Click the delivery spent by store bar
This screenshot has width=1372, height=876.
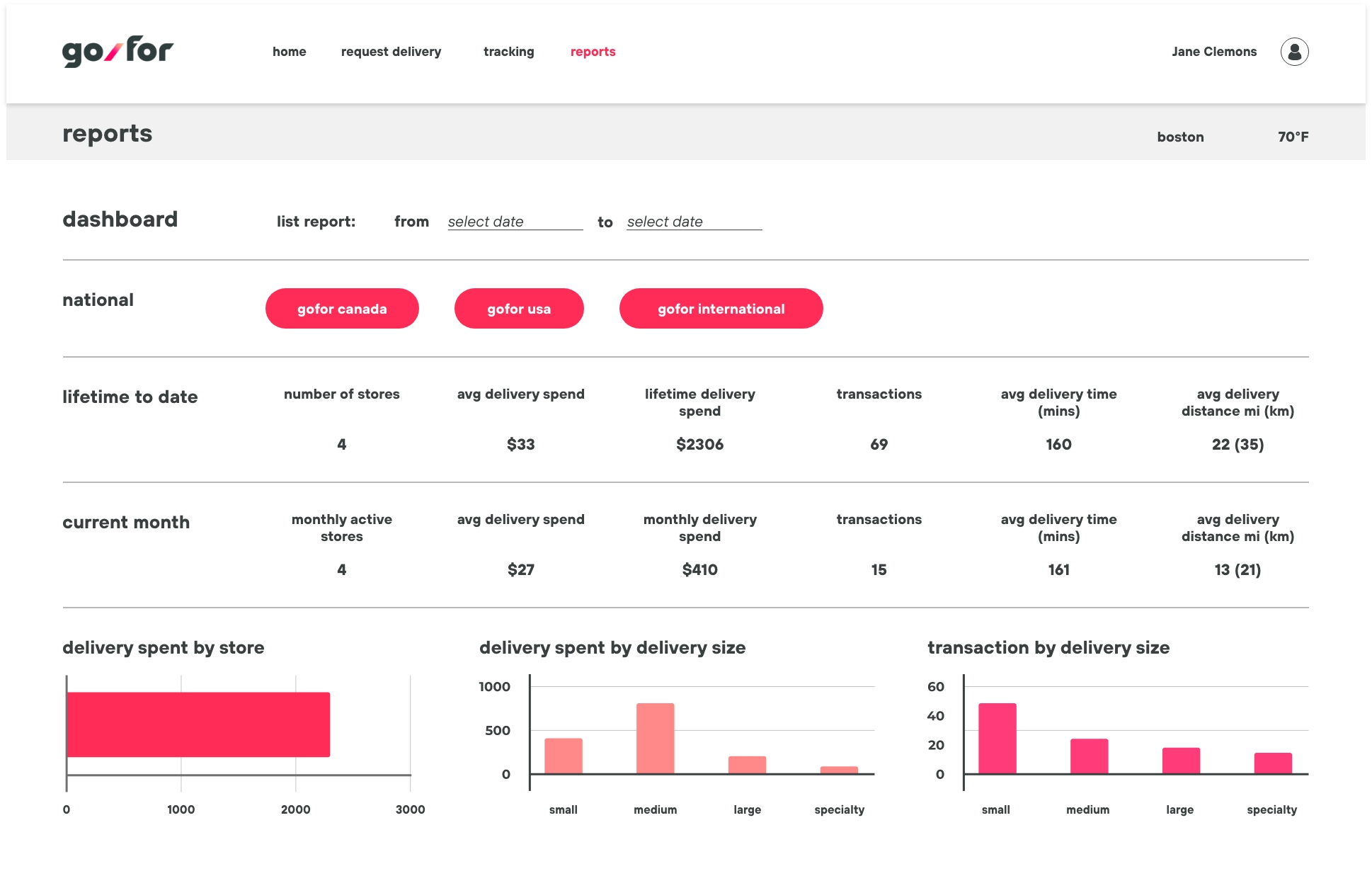(198, 724)
